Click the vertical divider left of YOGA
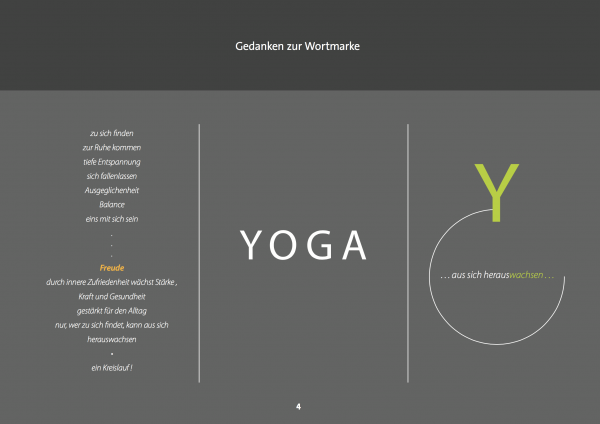600x424 pixels. coord(200,252)
